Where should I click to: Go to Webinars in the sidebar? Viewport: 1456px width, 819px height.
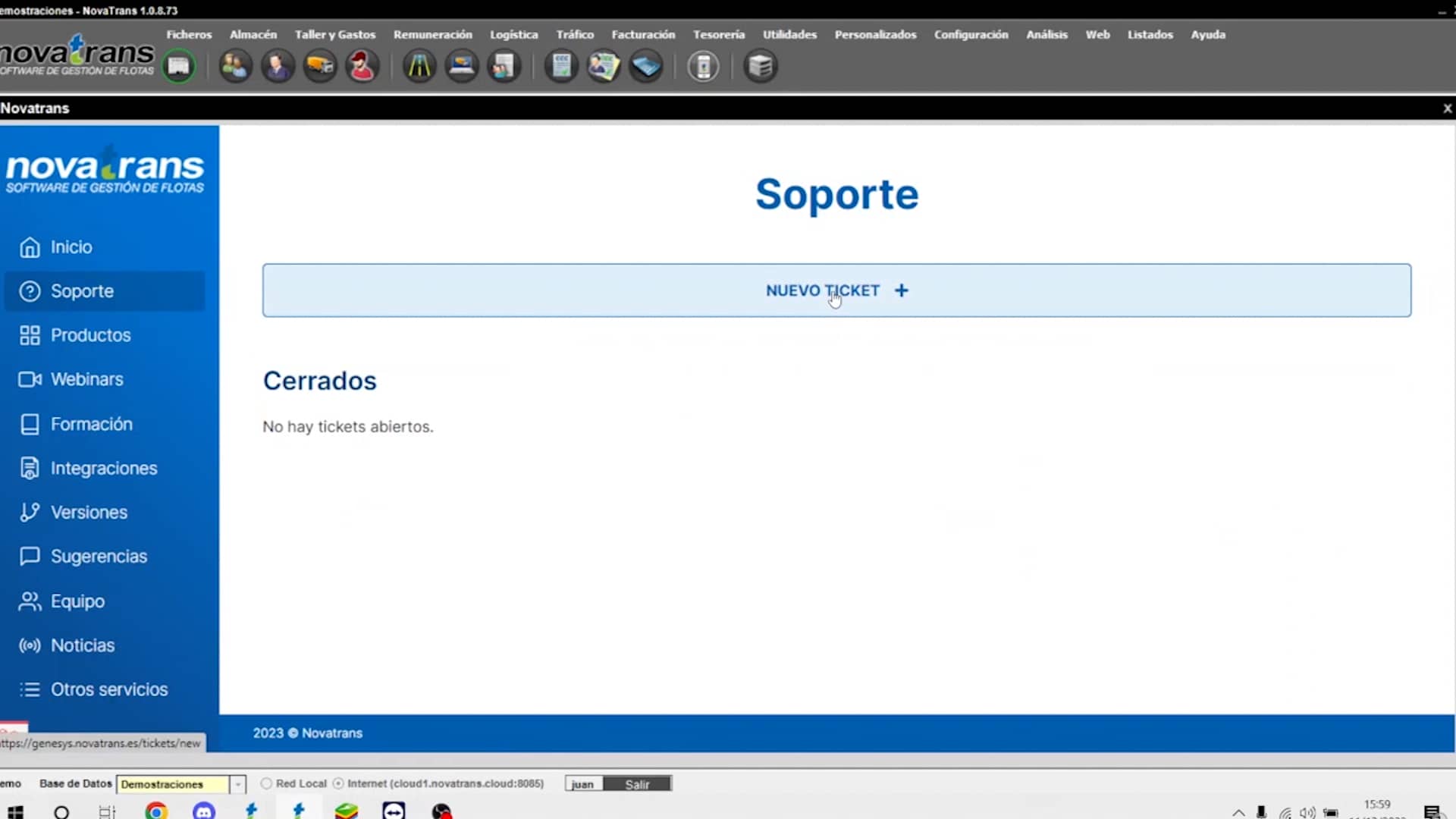tap(86, 379)
